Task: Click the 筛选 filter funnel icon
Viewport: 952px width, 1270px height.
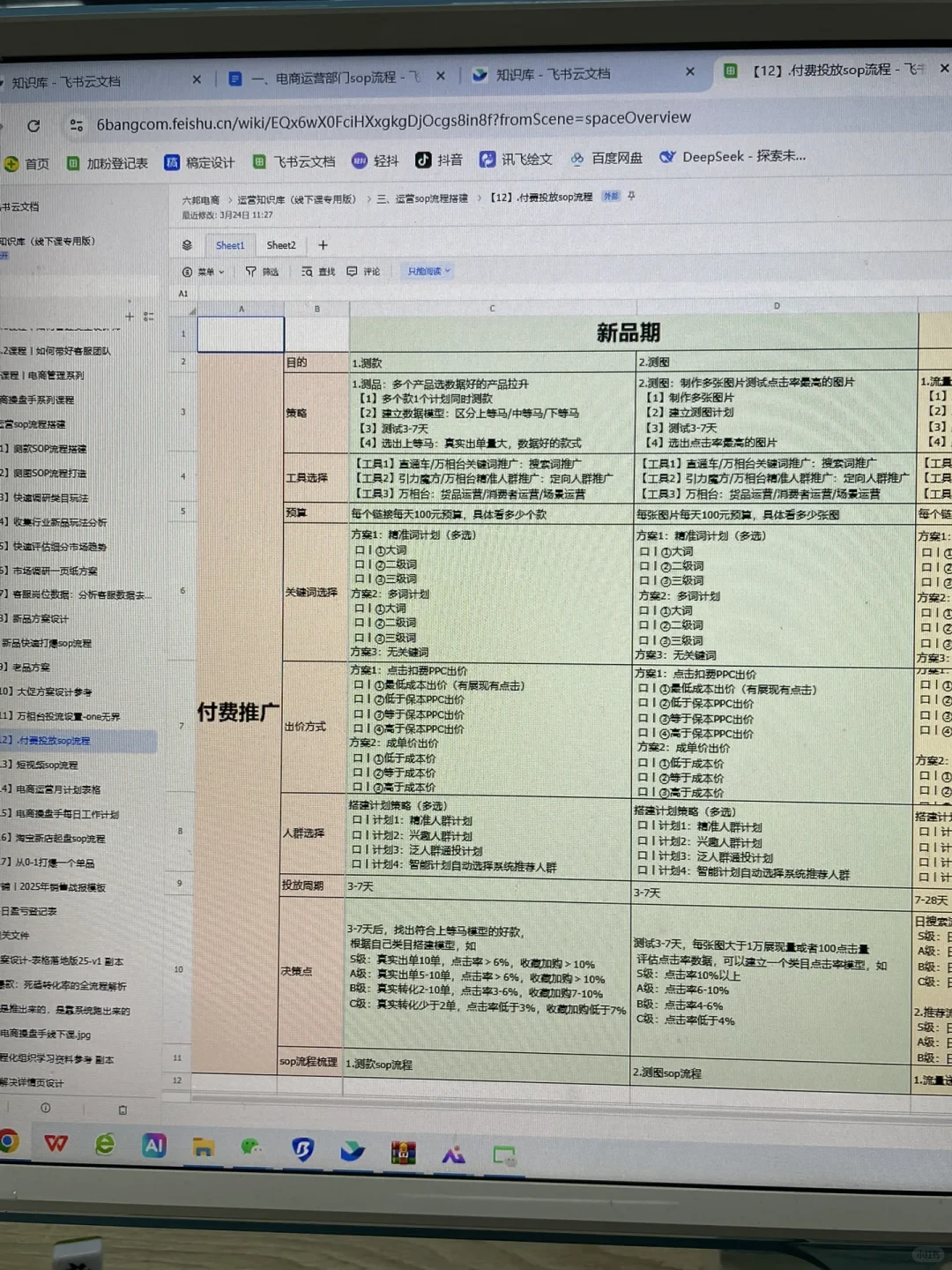Action: [x=251, y=272]
